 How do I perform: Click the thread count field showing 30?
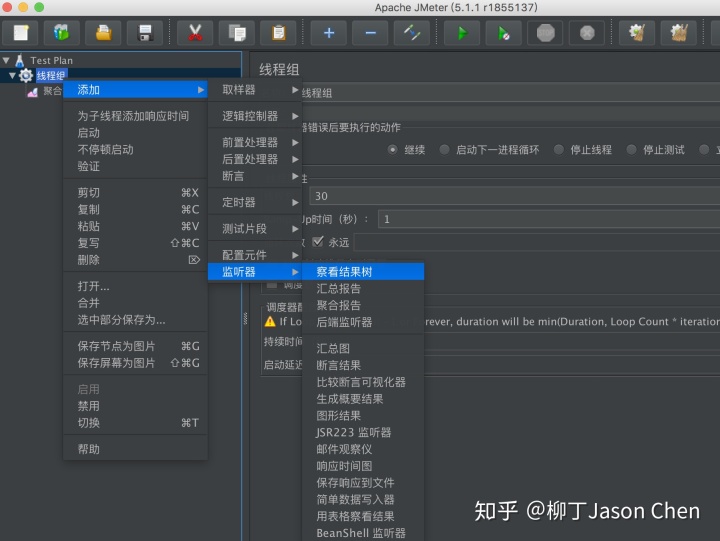coord(515,196)
